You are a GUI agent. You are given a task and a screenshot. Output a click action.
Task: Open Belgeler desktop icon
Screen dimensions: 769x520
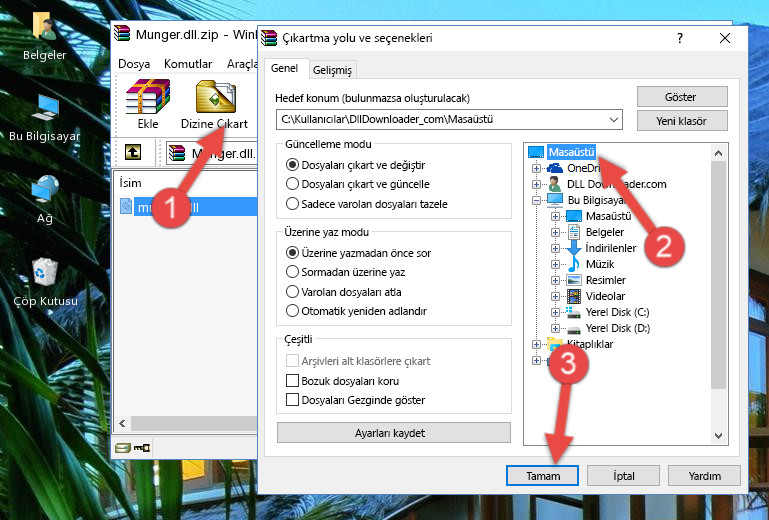point(44,36)
